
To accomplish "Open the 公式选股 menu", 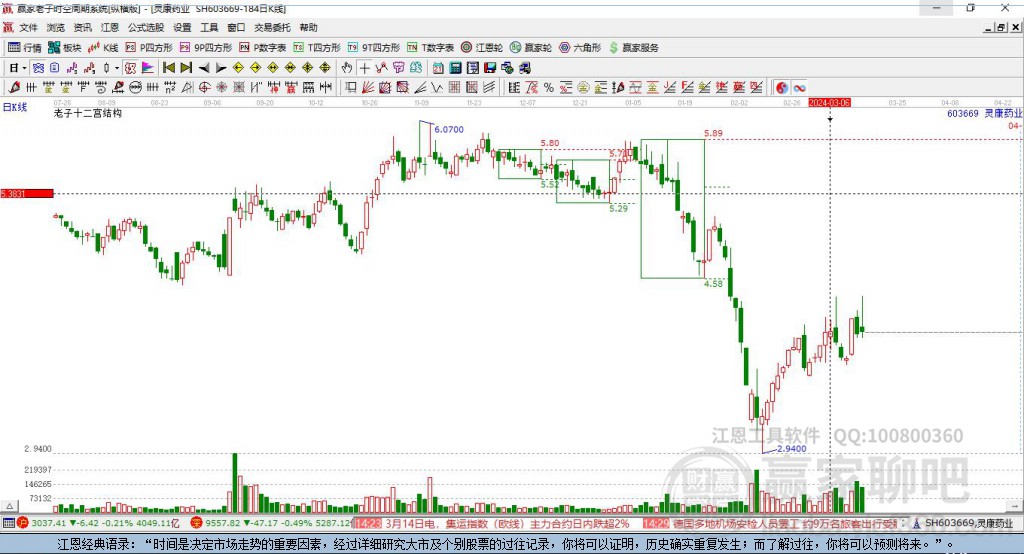I will click(146, 27).
